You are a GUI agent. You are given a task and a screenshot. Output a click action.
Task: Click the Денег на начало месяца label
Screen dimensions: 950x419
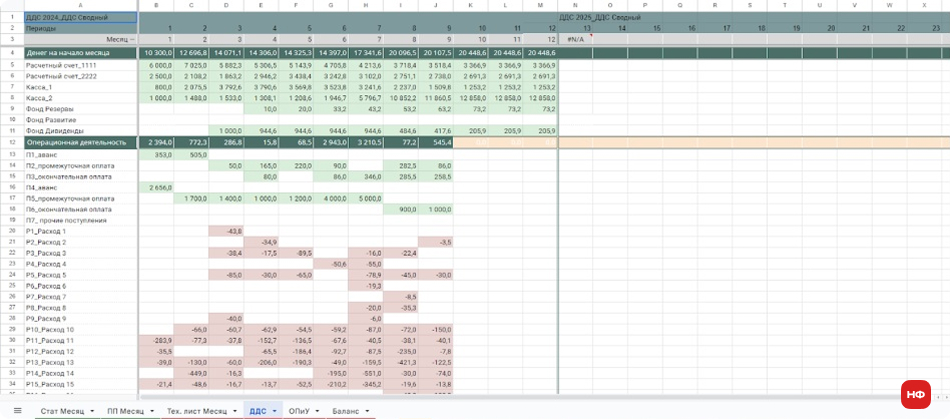coord(69,52)
